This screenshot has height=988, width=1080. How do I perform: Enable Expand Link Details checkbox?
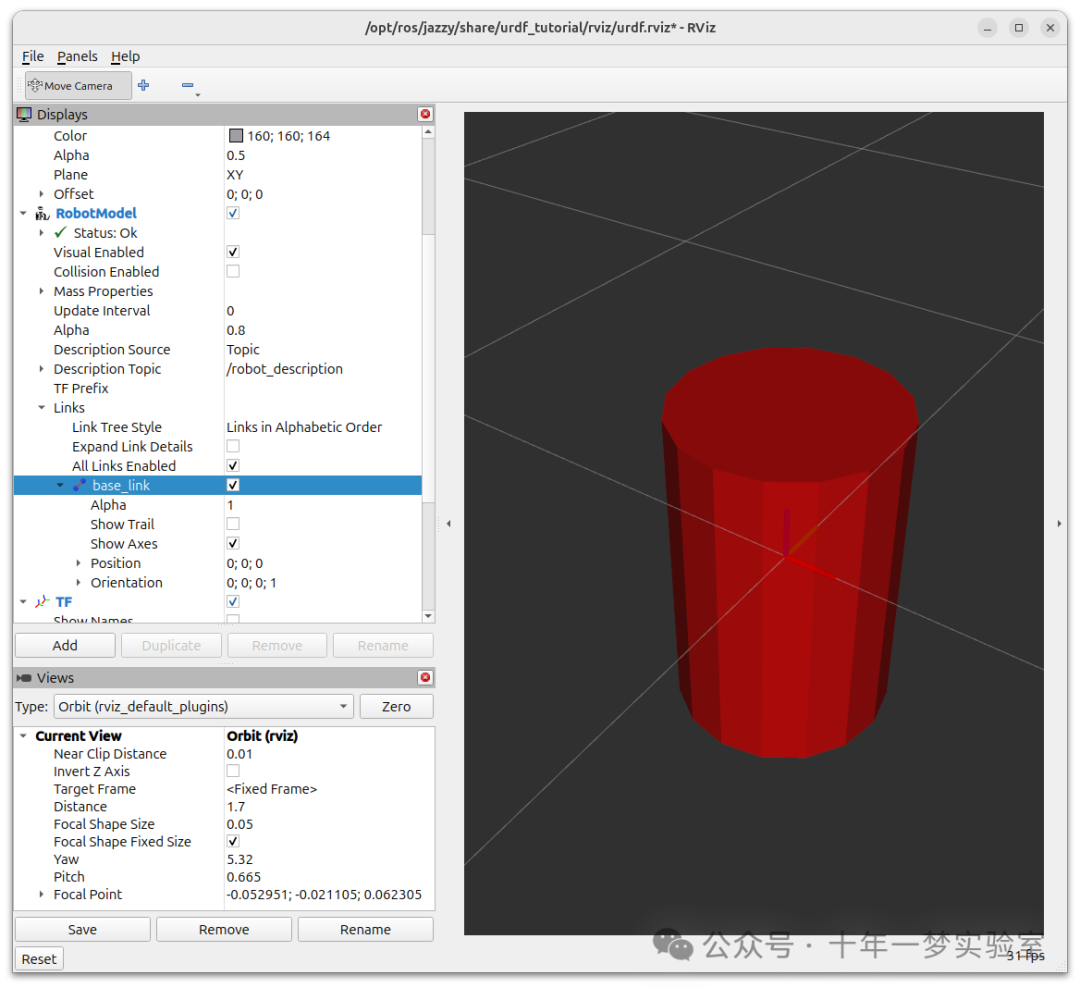tap(233, 446)
